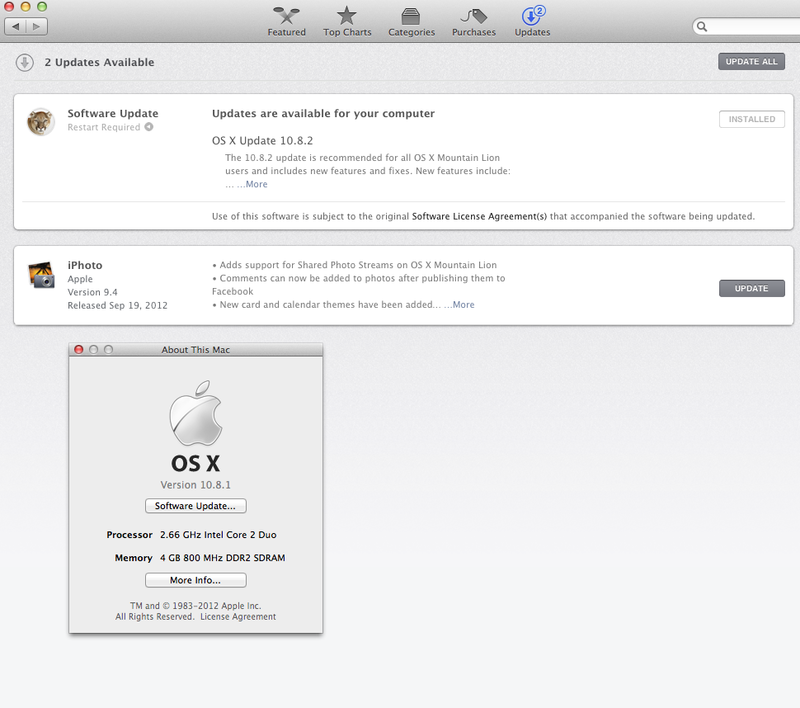This screenshot has width=800, height=708.
Task: Close the About This Mac window
Action: click(79, 349)
